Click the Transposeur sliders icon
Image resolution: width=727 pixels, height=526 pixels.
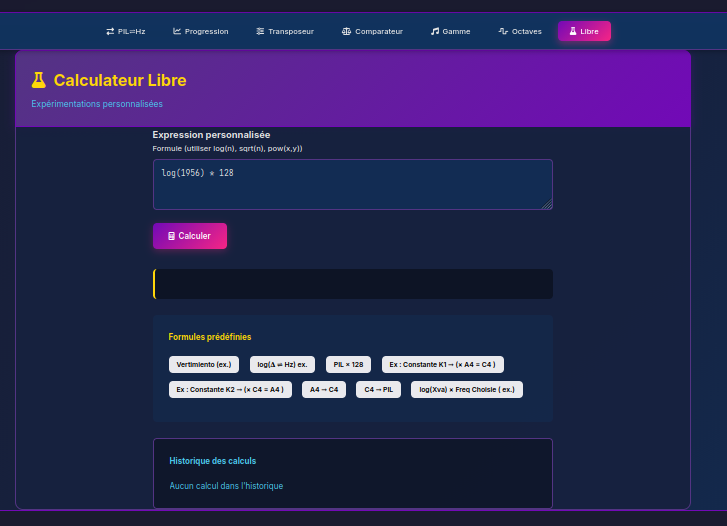tap(260, 31)
